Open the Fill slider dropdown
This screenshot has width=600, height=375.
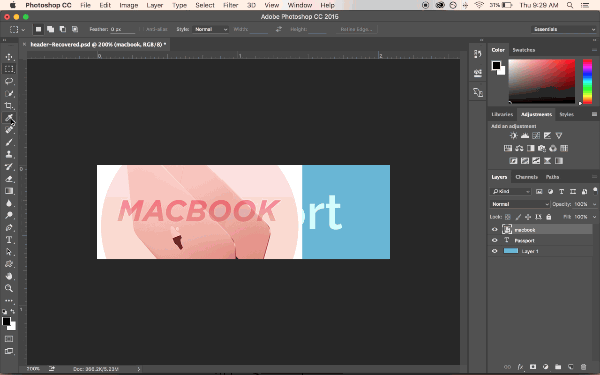click(594, 217)
